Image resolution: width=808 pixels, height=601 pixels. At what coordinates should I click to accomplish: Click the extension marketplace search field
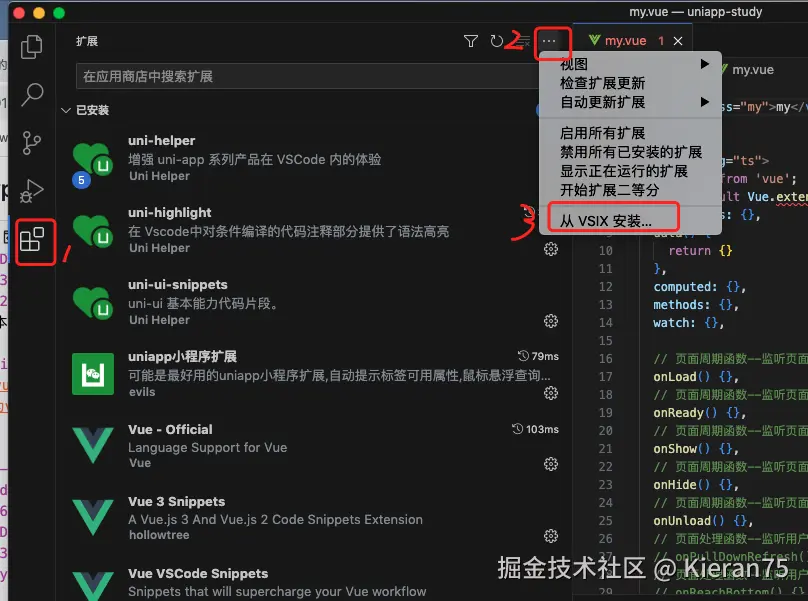(x=308, y=77)
